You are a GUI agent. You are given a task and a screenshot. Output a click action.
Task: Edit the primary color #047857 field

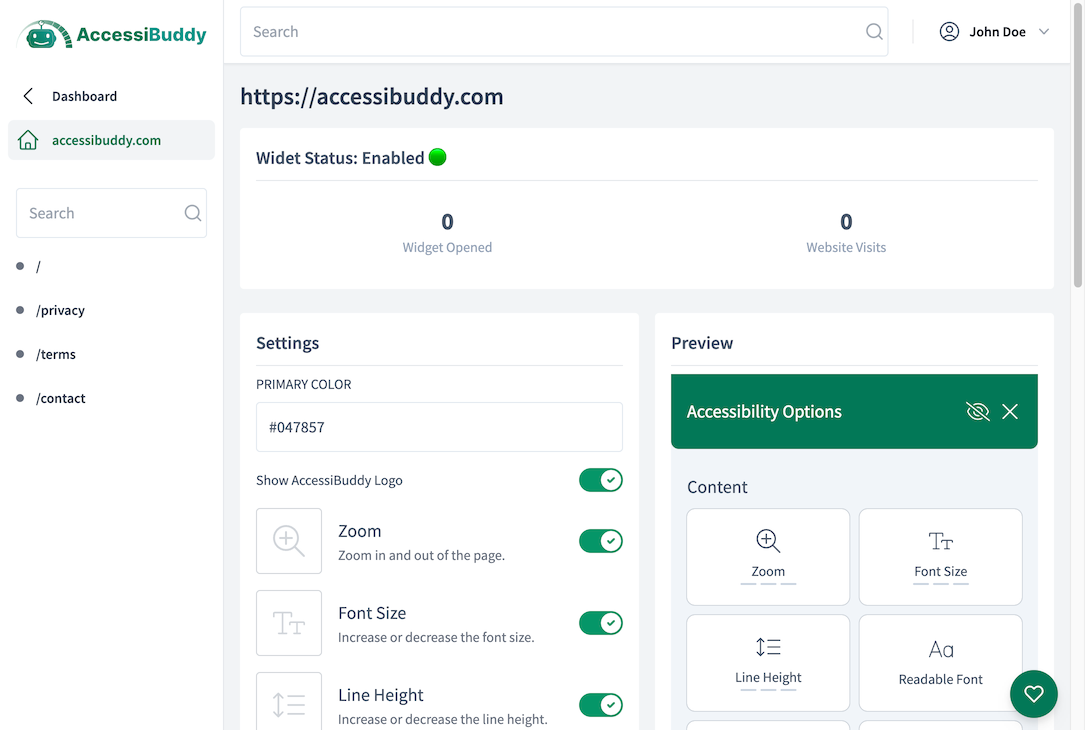(439, 427)
